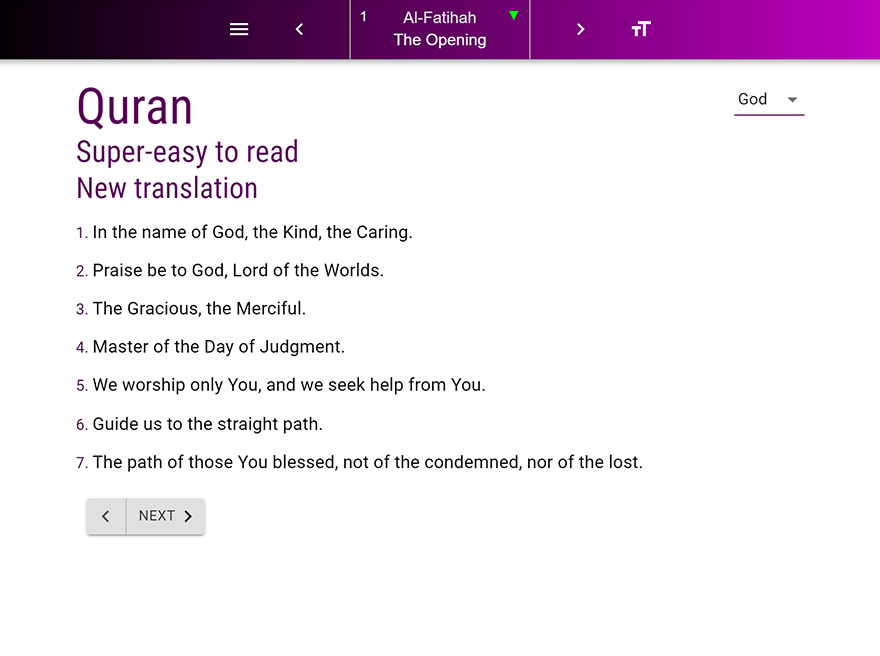Select verse 2 'Praise be to God'
This screenshot has width=880, height=656.
click(x=230, y=270)
